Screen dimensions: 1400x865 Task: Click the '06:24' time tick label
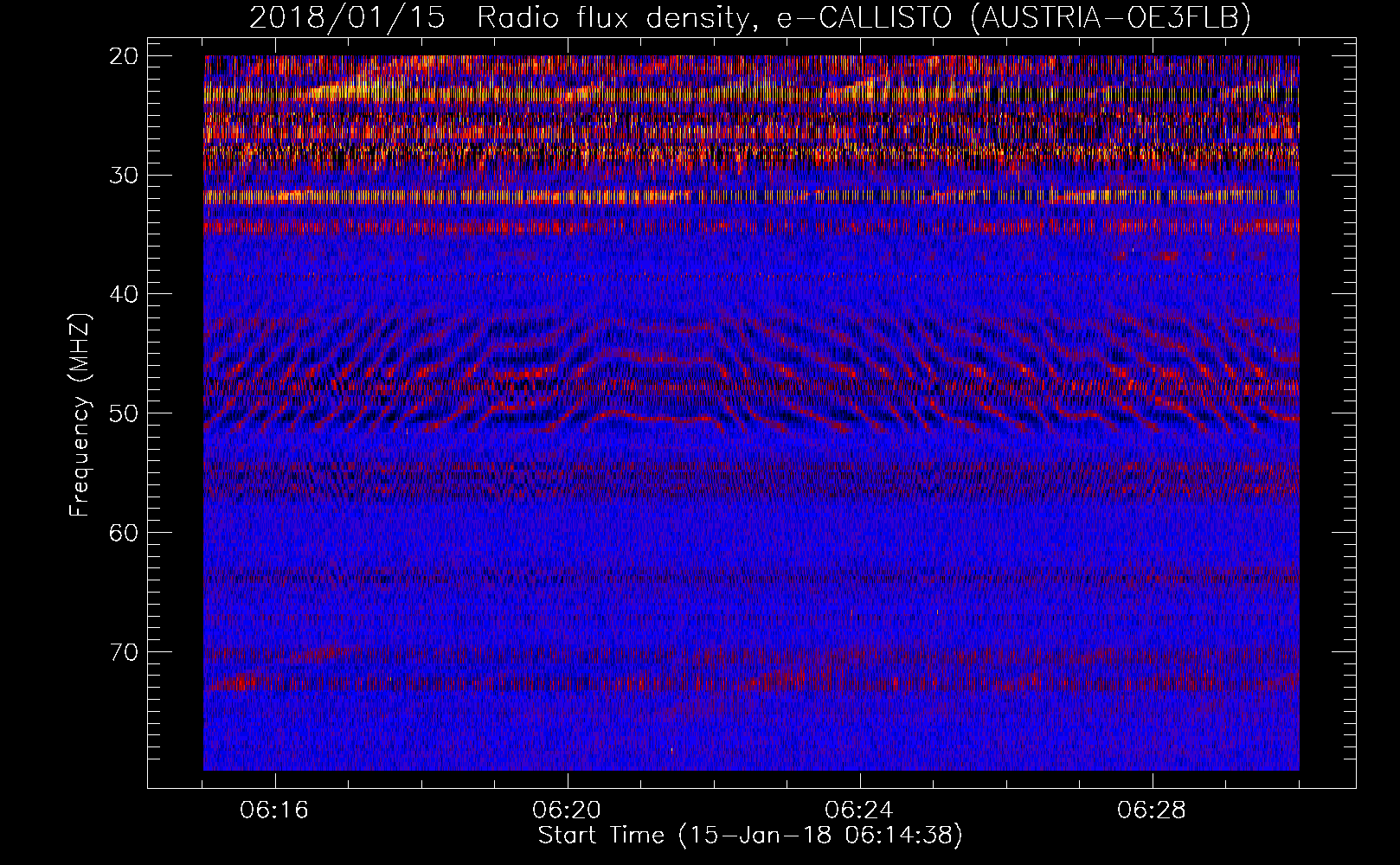point(859,811)
